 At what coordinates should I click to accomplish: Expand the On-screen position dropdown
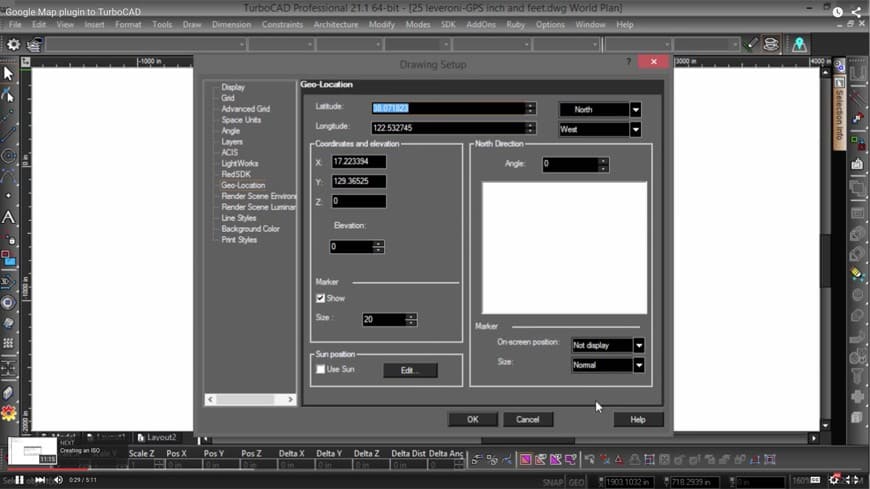(x=639, y=345)
